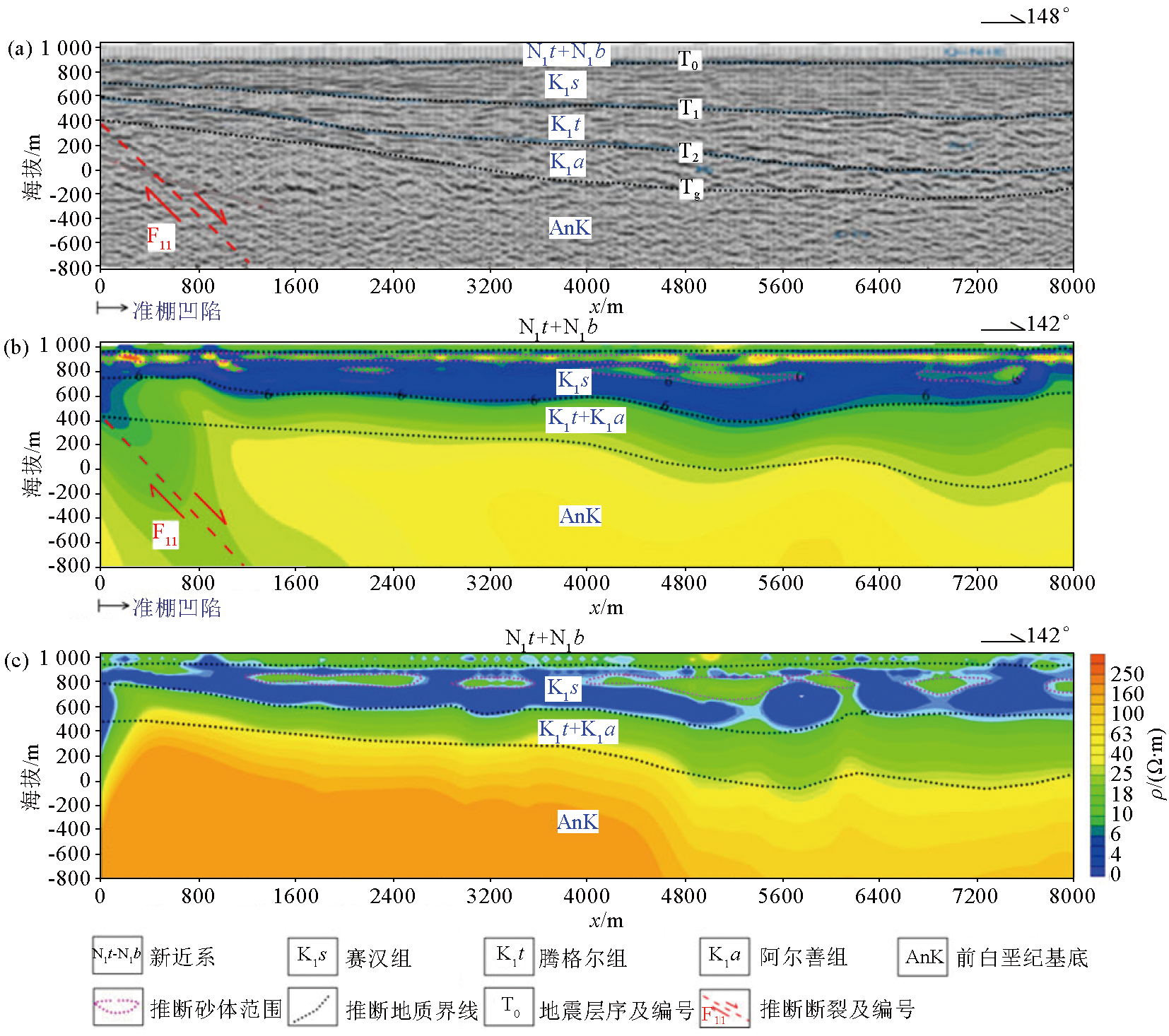1169x1036 pixels.
Task: Select the T1 horizon label in panel (a)
Action: 689,109
